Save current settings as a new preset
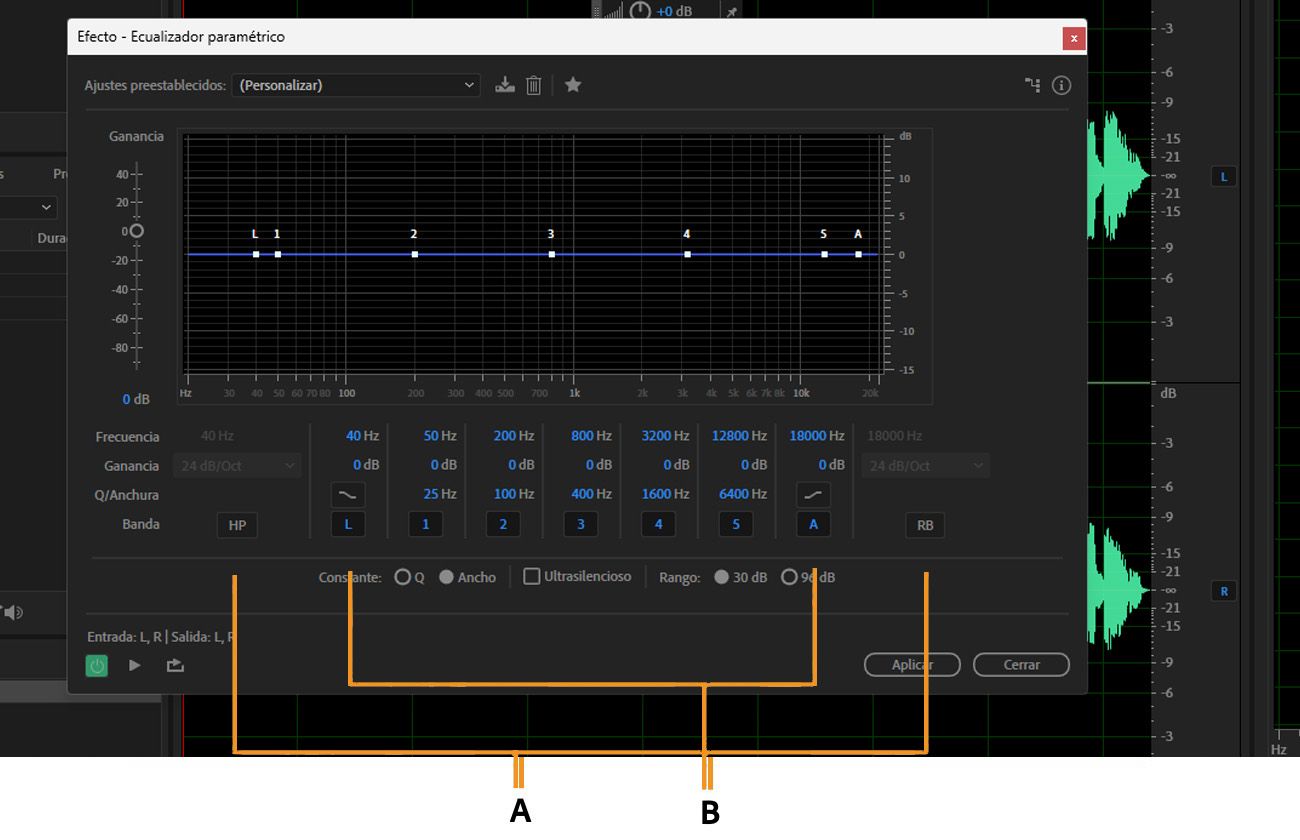This screenshot has width=1300, height=840. point(504,85)
